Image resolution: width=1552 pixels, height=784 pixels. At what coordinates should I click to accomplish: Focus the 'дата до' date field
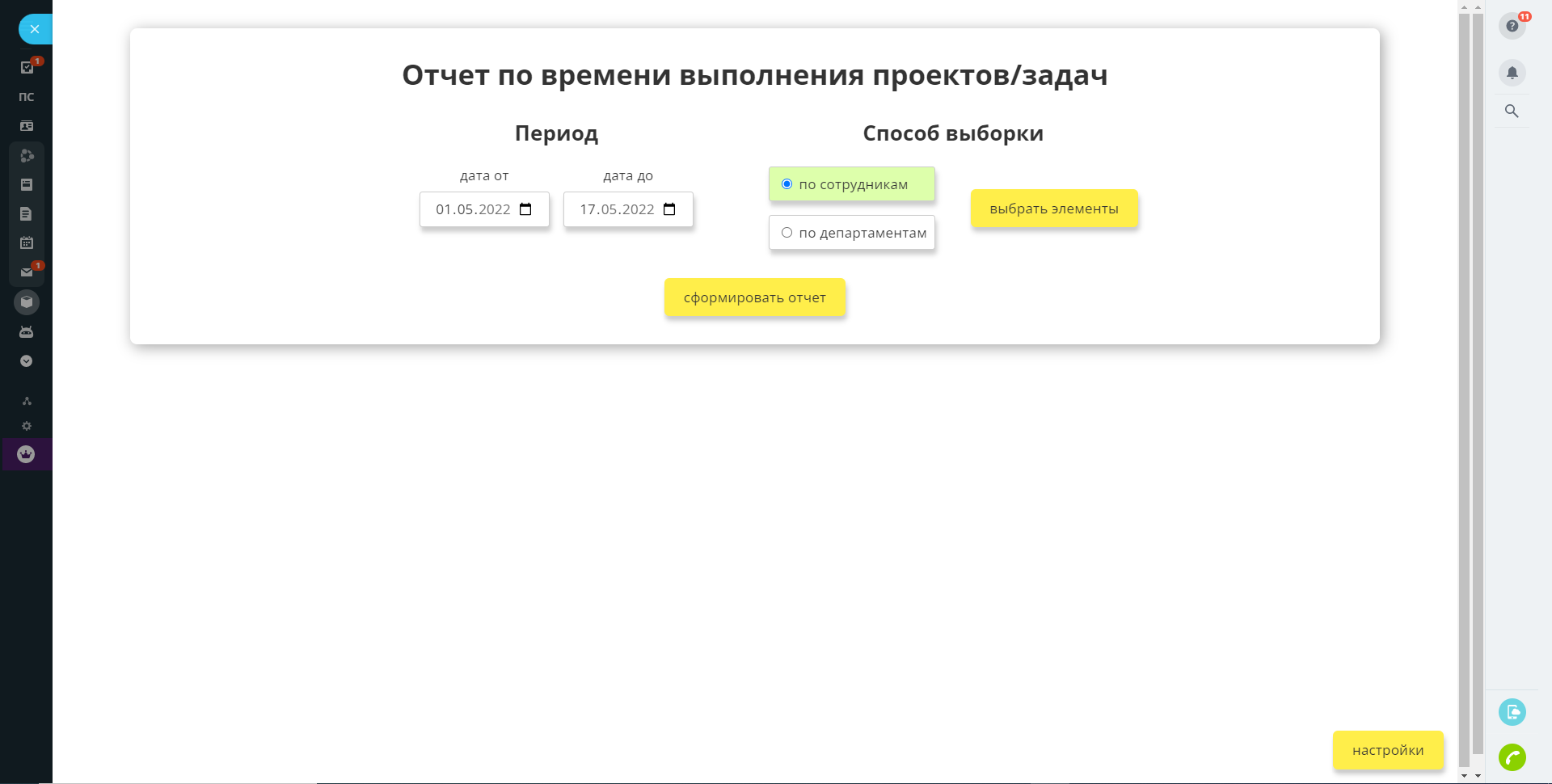pyautogui.click(x=628, y=209)
